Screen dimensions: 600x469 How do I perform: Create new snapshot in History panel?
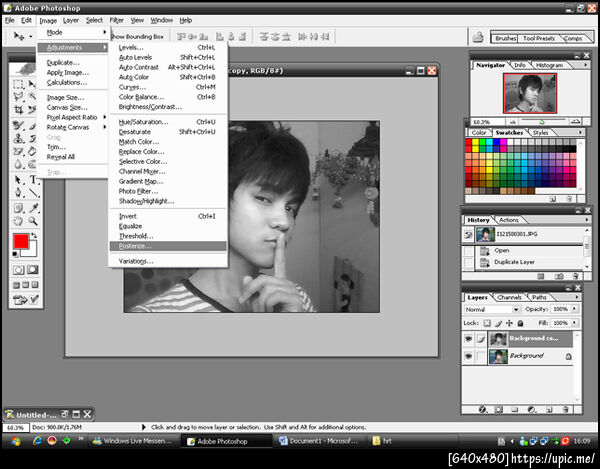(x=559, y=276)
